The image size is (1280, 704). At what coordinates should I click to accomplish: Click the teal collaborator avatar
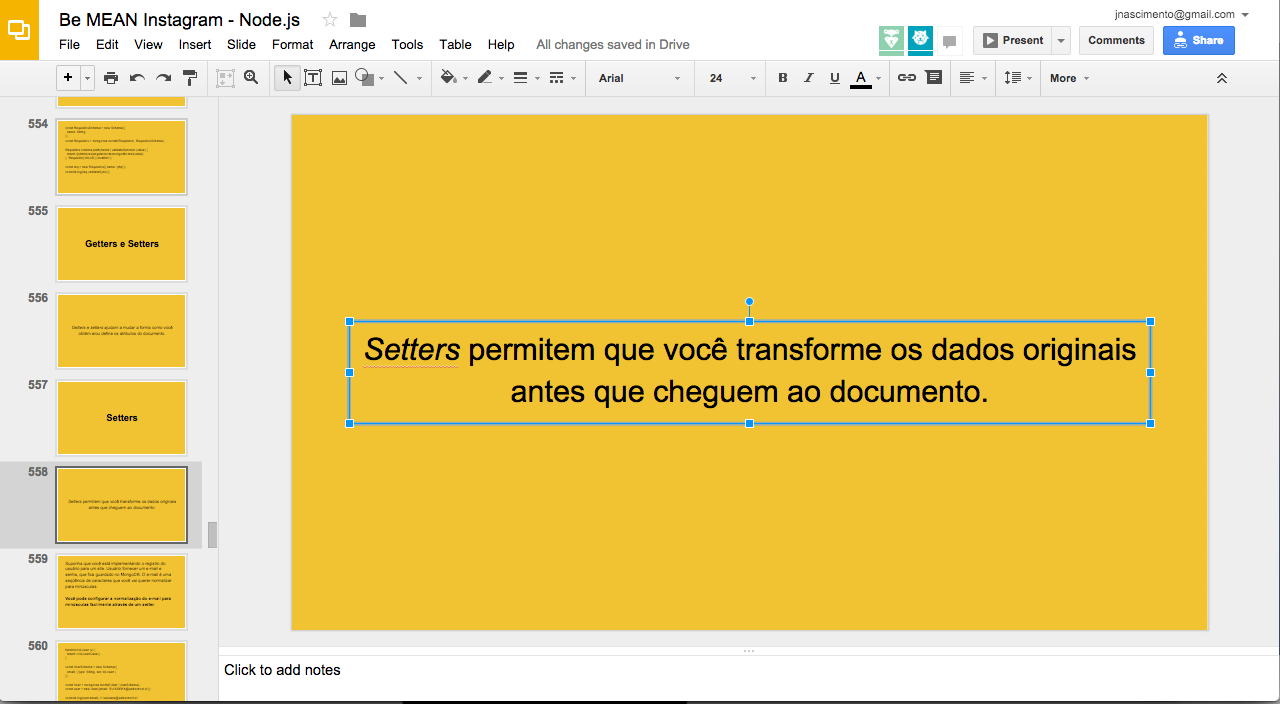point(920,40)
